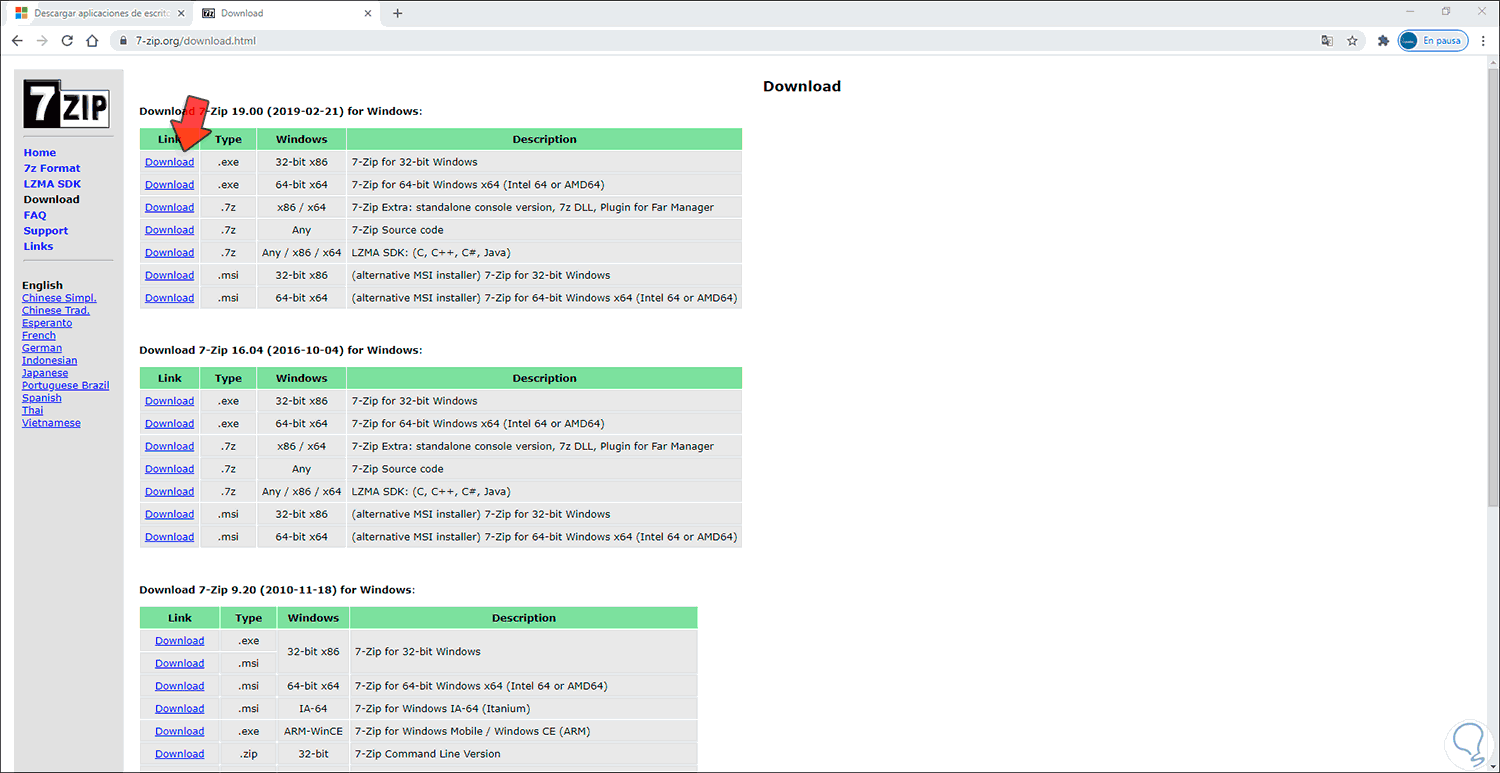Image resolution: width=1500 pixels, height=773 pixels.
Task: Go back using the browser back arrow
Action: pos(17,41)
